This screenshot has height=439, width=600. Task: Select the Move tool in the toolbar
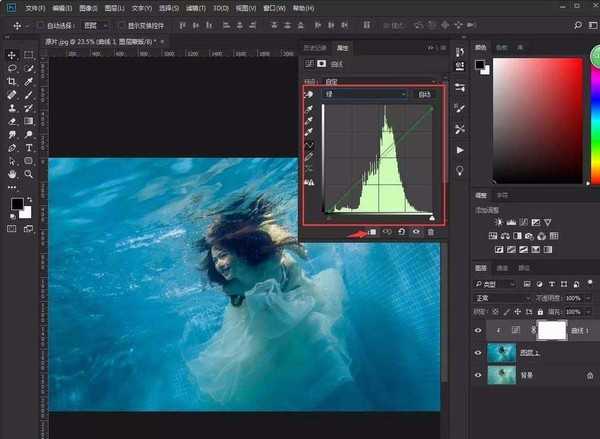[x=11, y=55]
